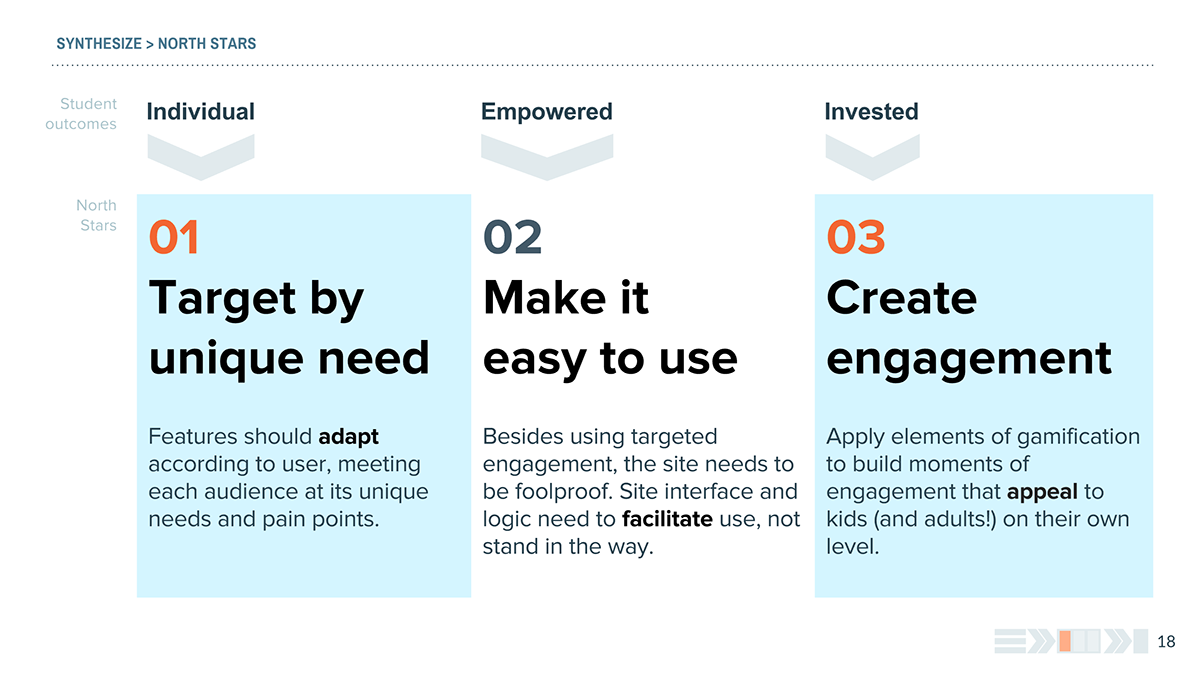Click the bold word facilitate
The width and height of the screenshot is (1200, 675).
tap(667, 520)
